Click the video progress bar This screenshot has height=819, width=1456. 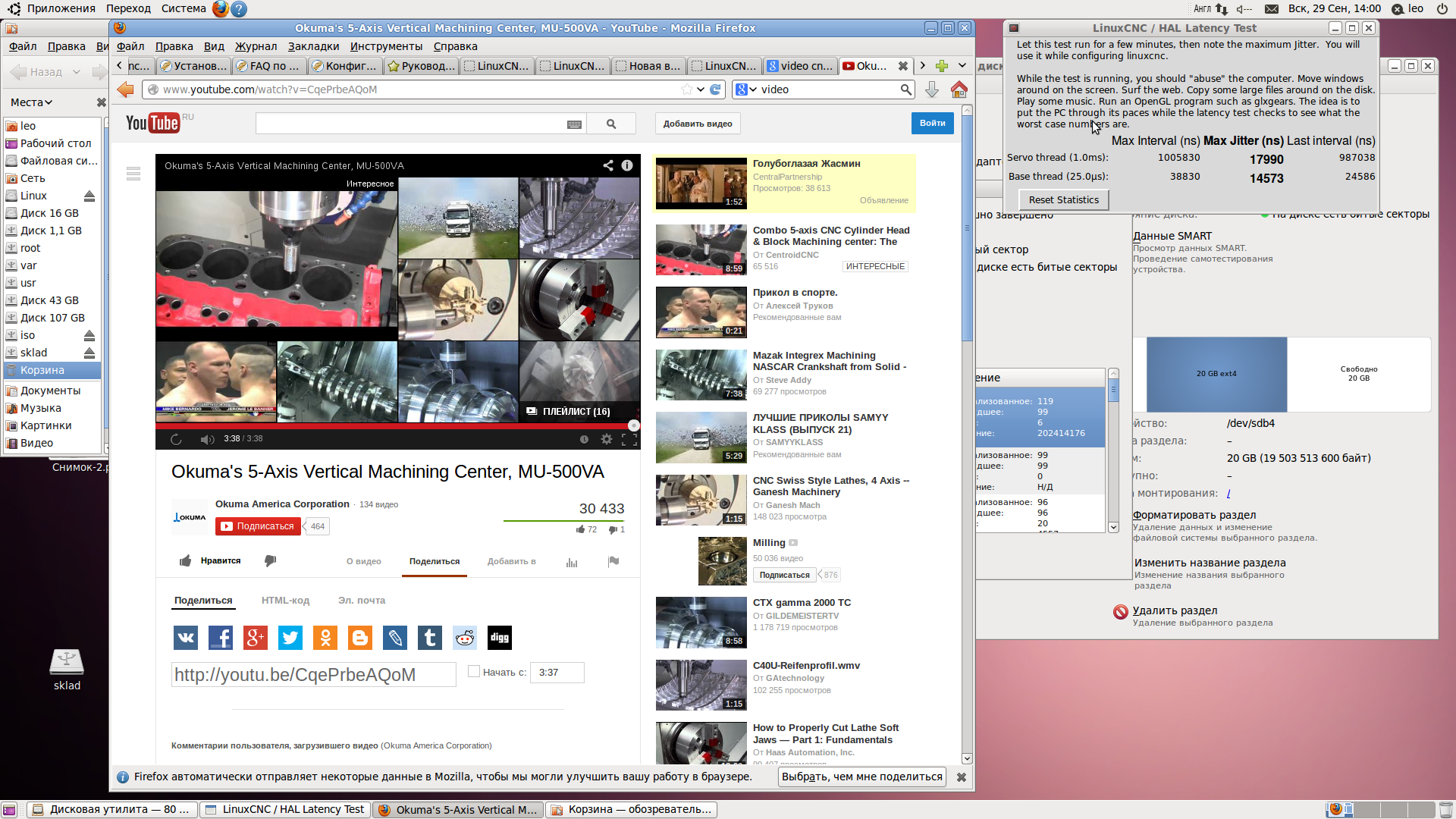[x=394, y=426]
